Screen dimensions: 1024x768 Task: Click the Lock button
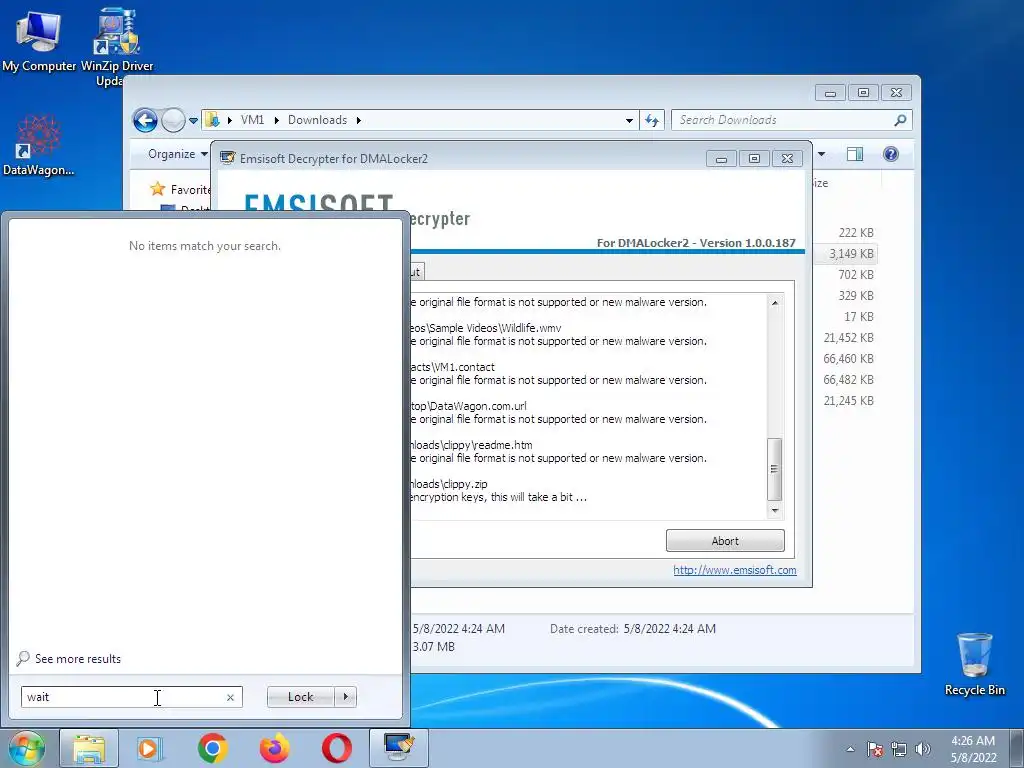coord(300,697)
